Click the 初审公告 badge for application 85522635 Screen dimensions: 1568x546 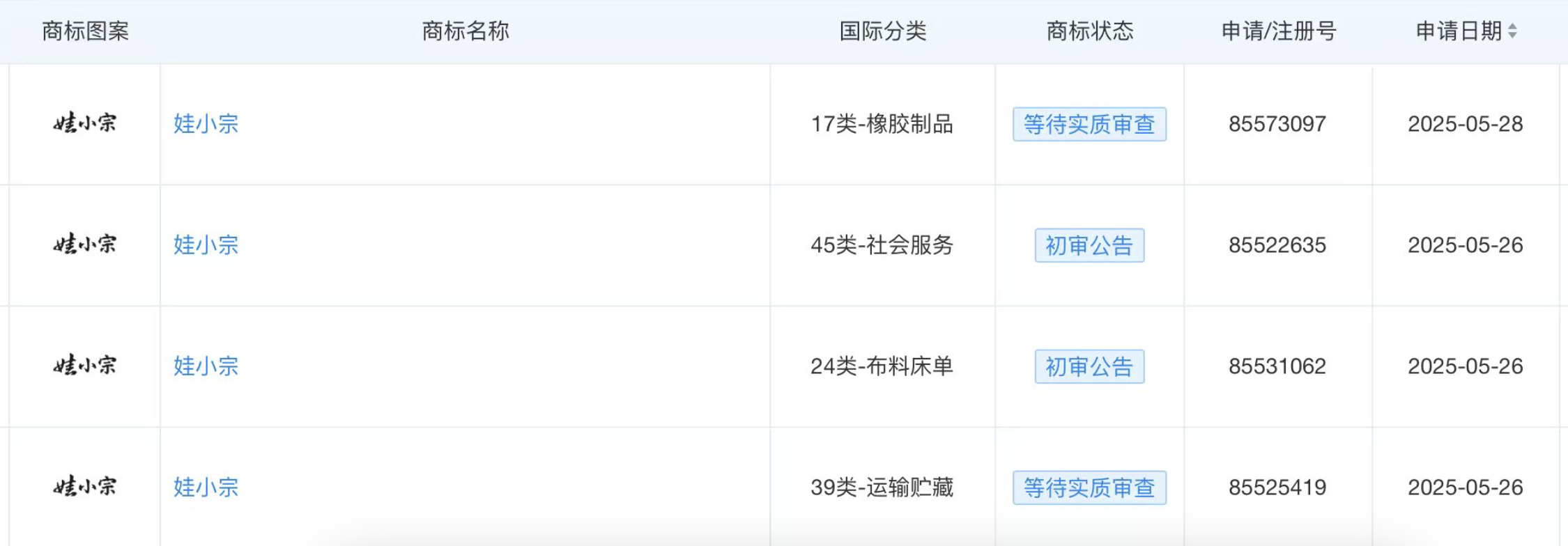(x=1089, y=245)
